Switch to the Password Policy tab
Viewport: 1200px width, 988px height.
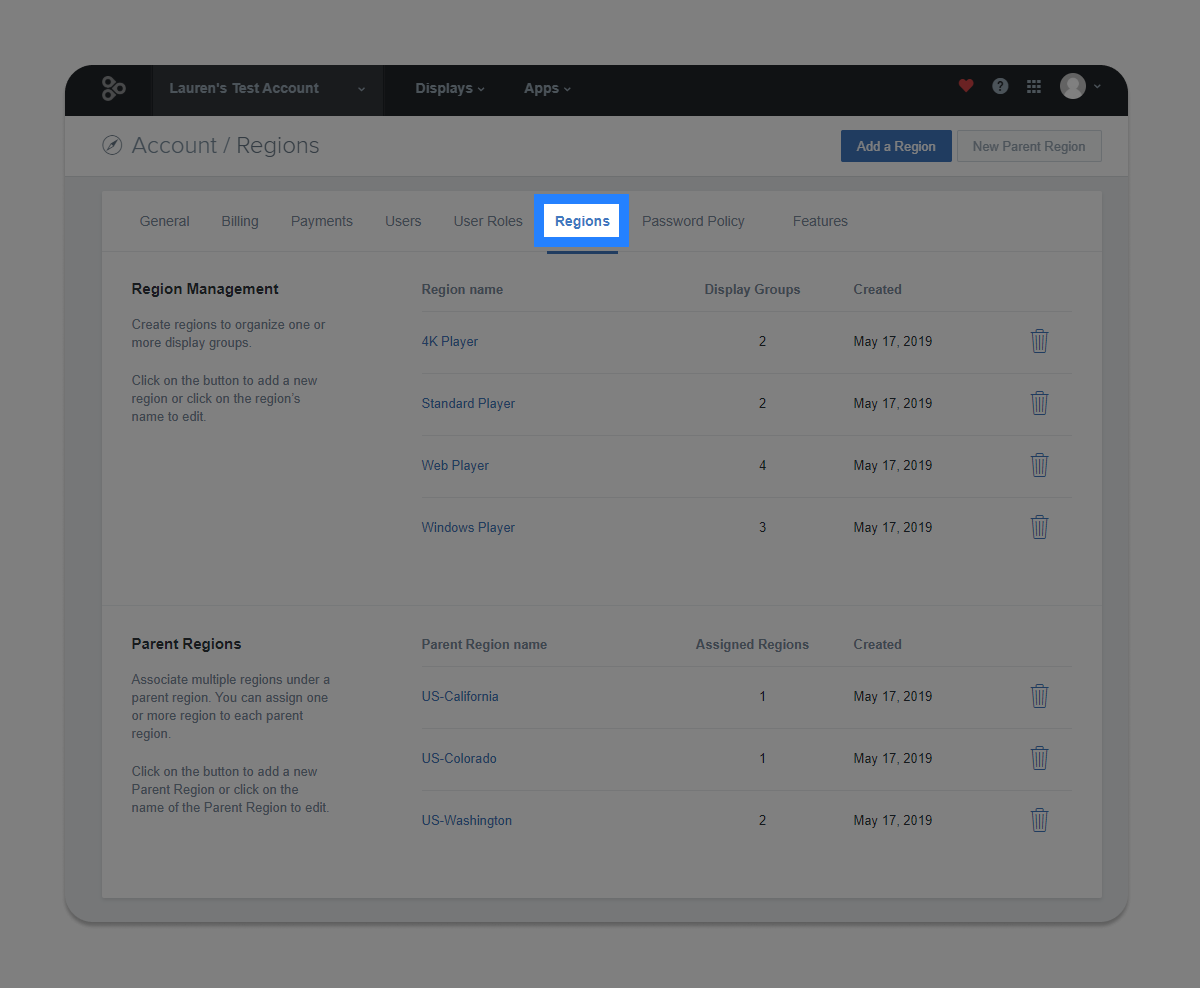pyautogui.click(x=693, y=221)
